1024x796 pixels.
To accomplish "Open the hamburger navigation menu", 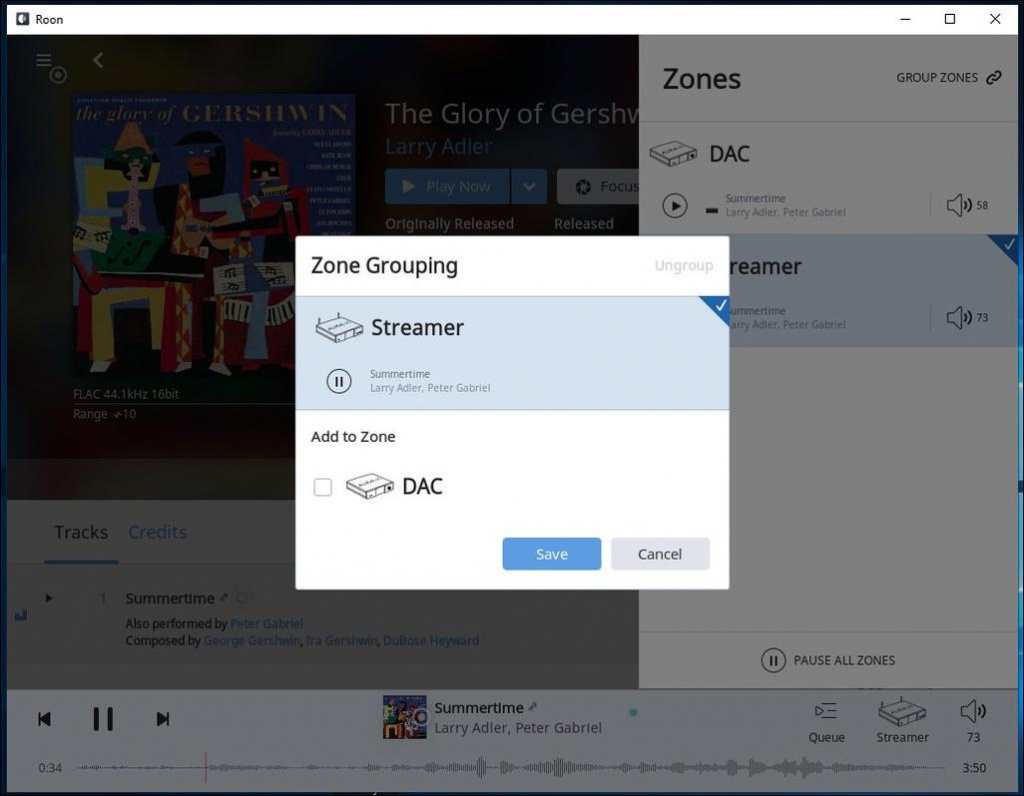I will pos(44,61).
